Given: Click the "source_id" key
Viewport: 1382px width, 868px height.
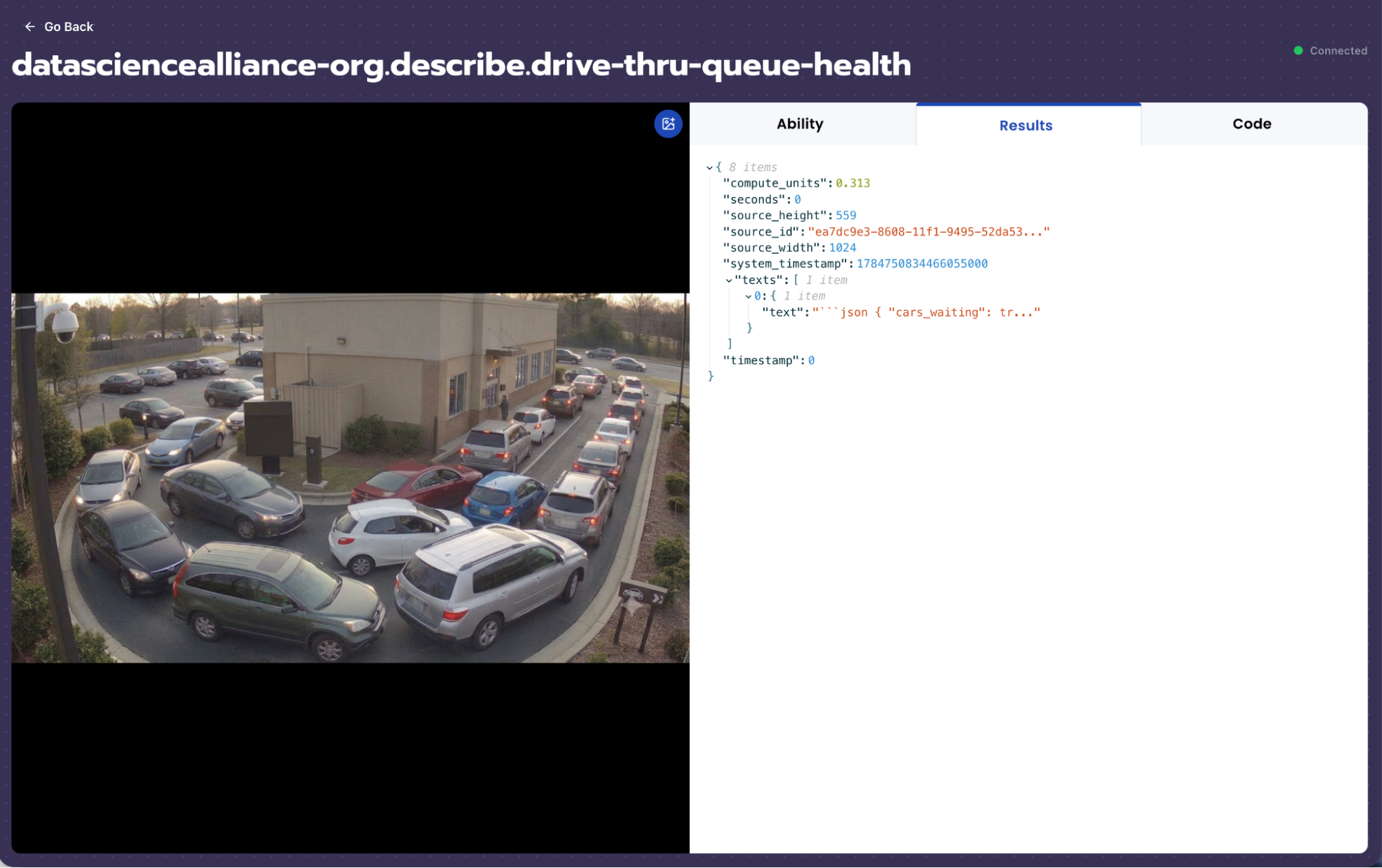Looking at the screenshot, I should (760, 232).
